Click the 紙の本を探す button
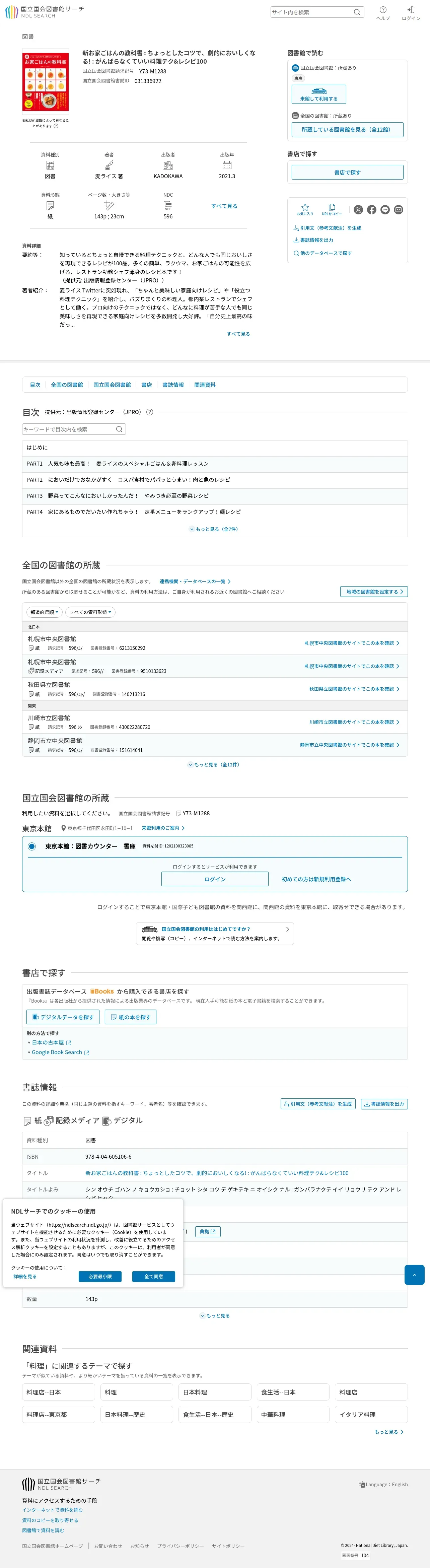Image resolution: width=430 pixels, height=1568 pixels. coord(130,1017)
